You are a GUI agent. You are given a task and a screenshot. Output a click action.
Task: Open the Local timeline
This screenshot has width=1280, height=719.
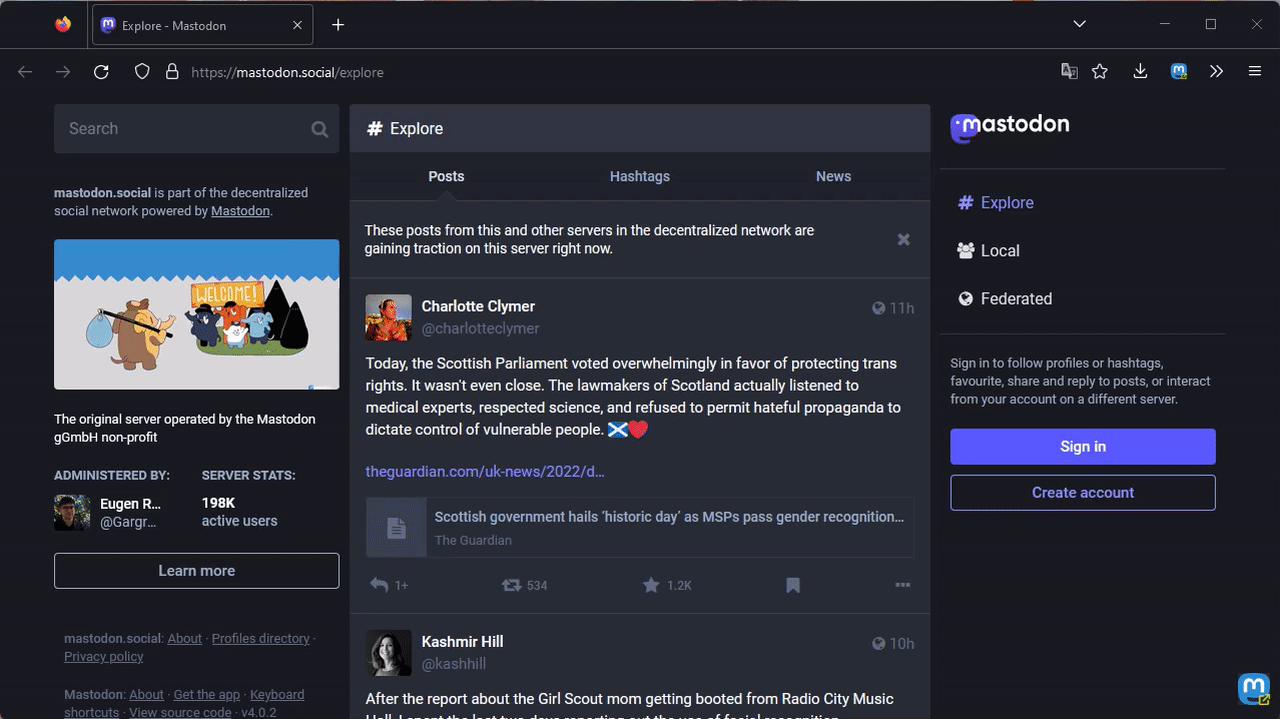point(988,251)
